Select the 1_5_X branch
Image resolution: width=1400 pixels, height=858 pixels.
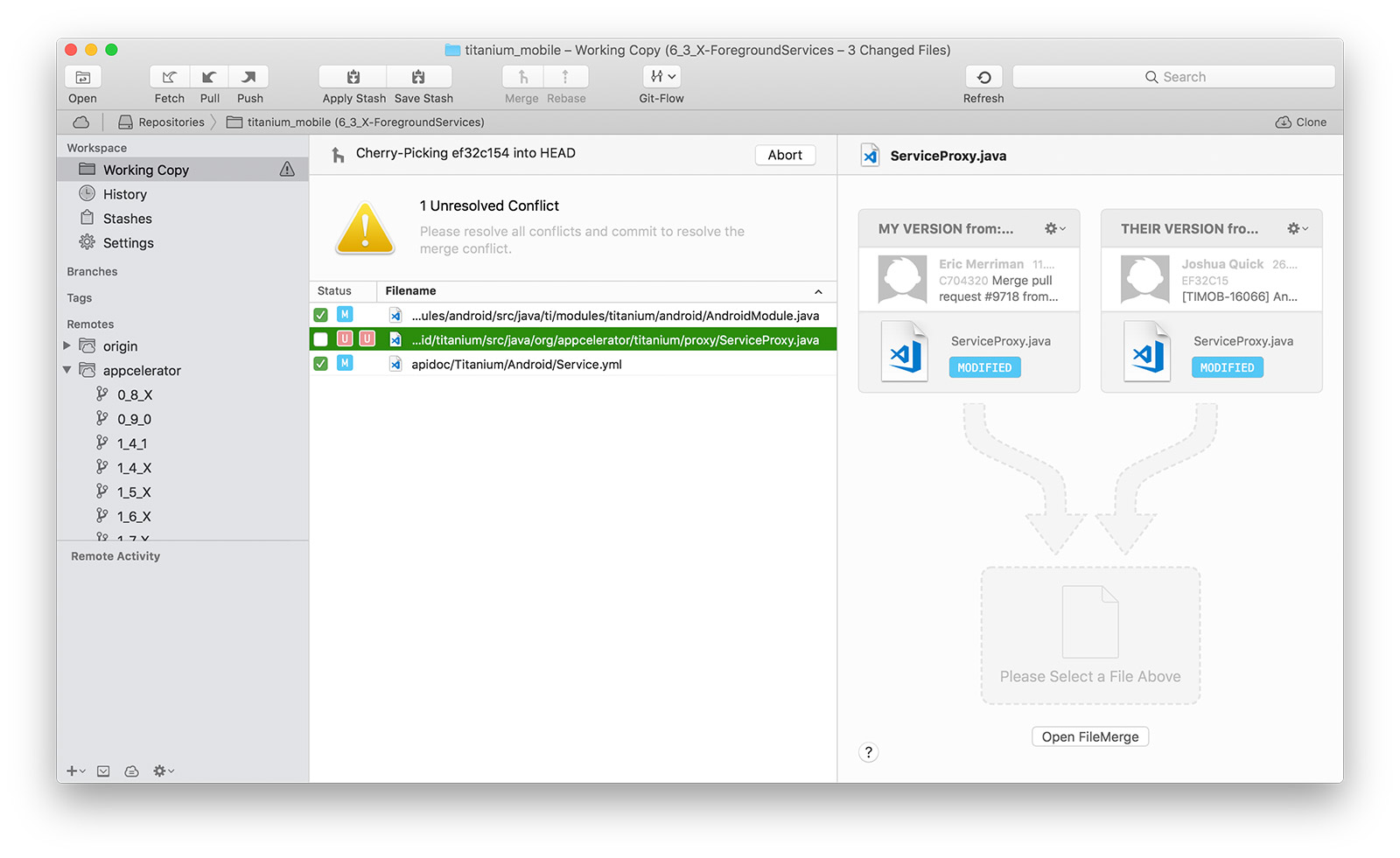134,493
